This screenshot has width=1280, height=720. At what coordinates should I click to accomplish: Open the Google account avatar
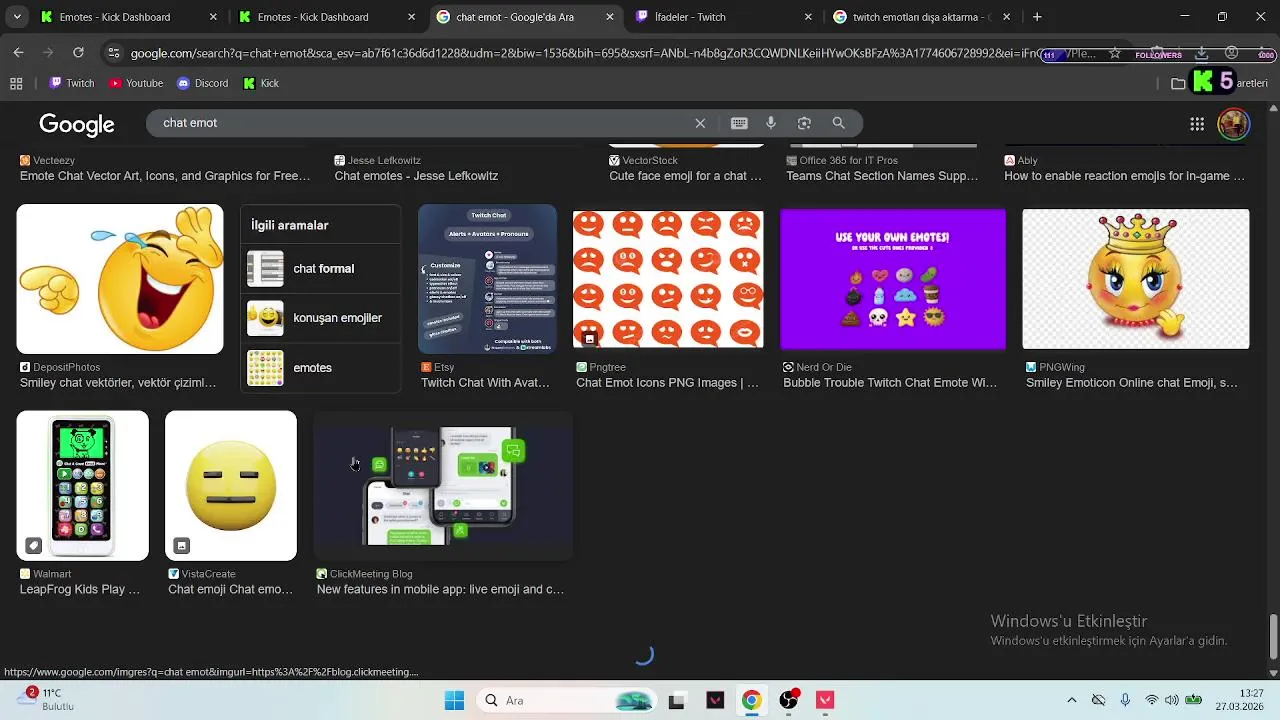[1233, 124]
